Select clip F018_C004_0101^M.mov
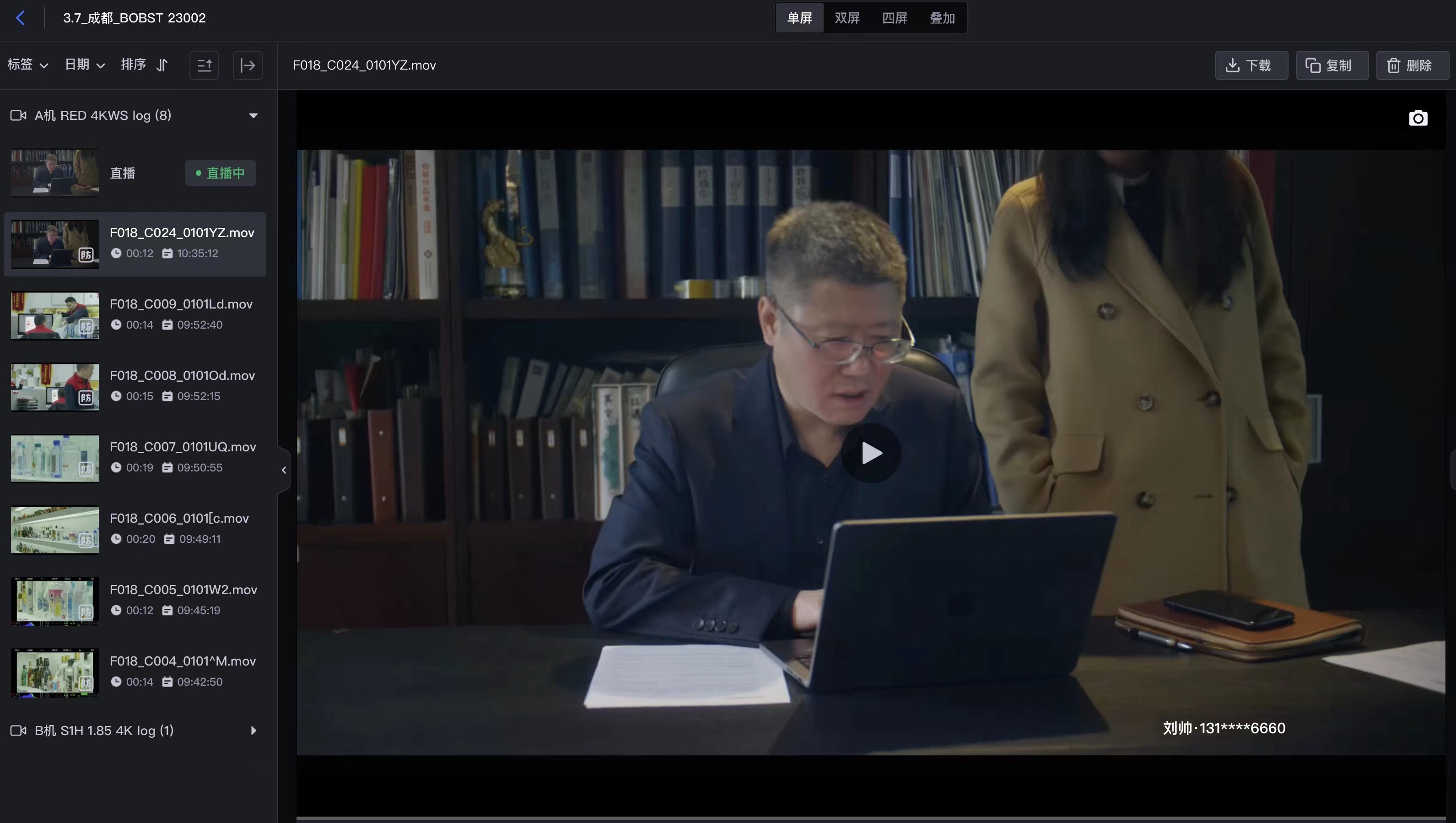 [135, 673]
